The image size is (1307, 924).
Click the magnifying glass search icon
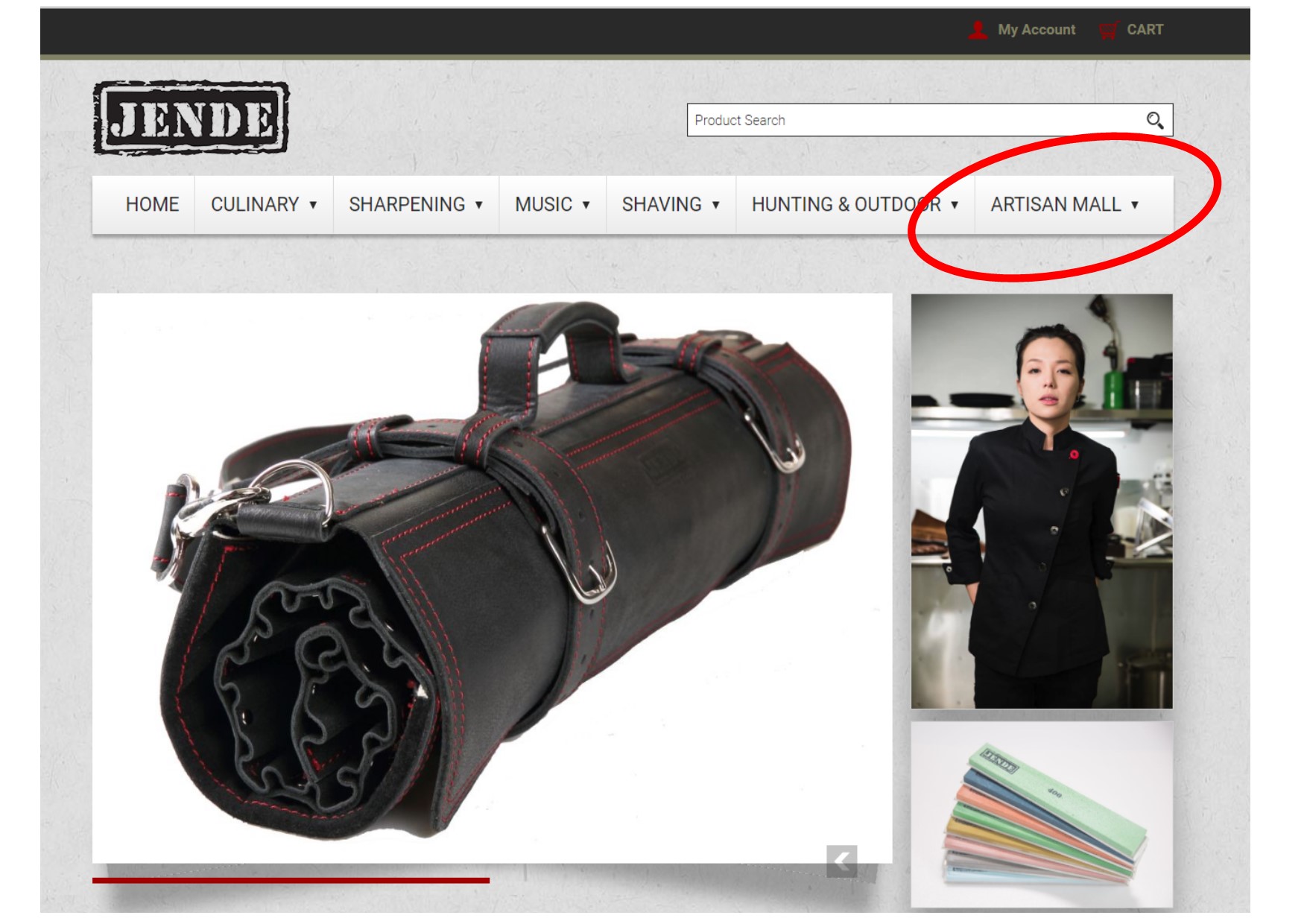pos(1154,120)
